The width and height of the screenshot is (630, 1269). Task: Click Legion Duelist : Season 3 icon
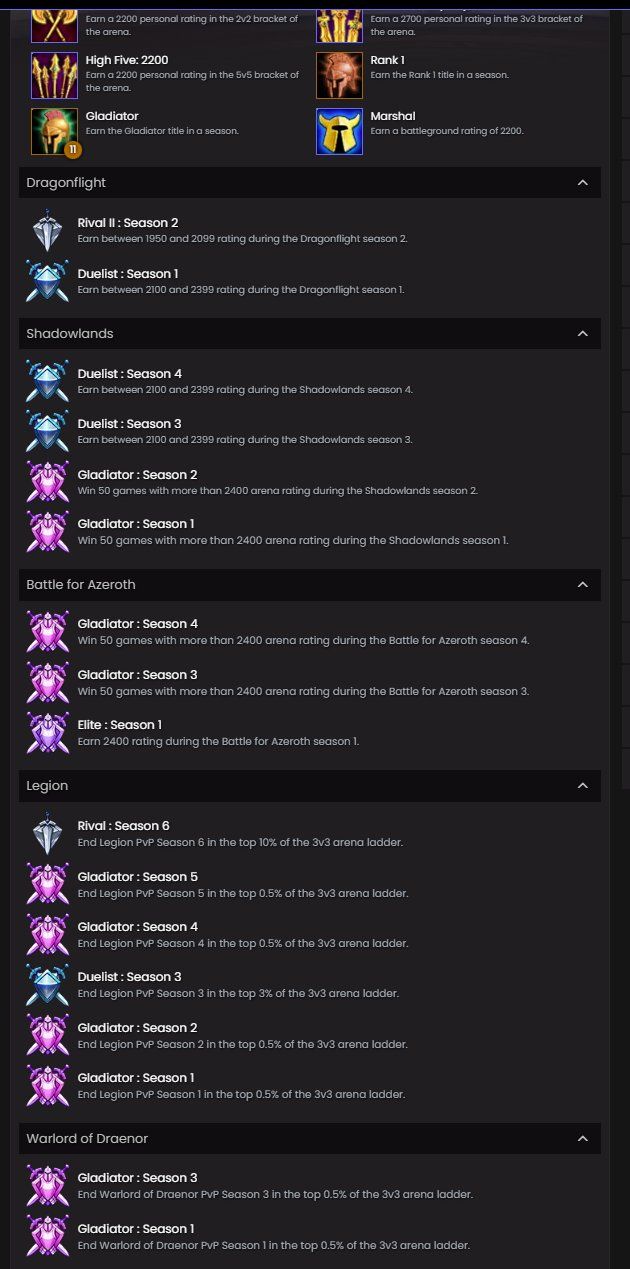pyautogui.click(x=48, y=985)
